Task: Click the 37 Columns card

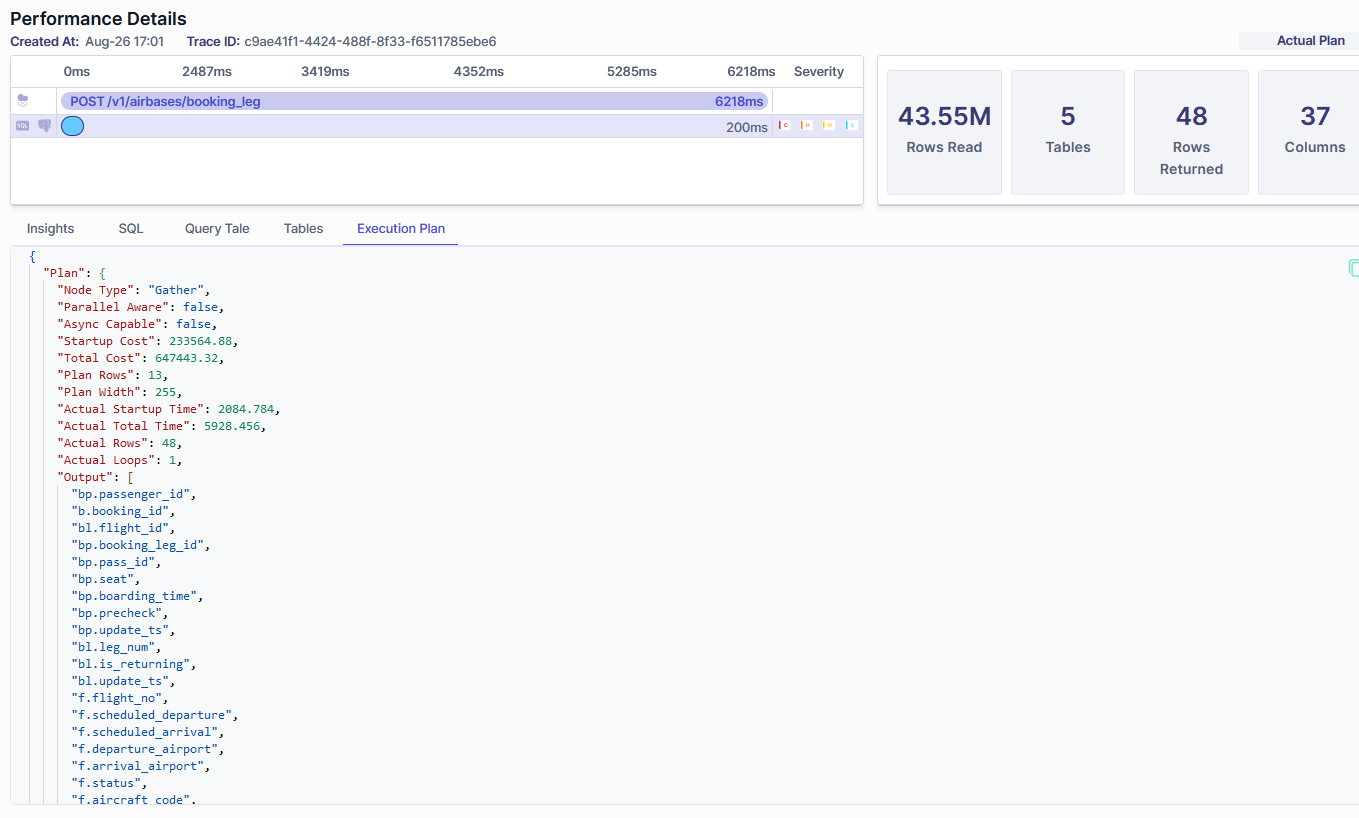Action: tap(1309, 132)
